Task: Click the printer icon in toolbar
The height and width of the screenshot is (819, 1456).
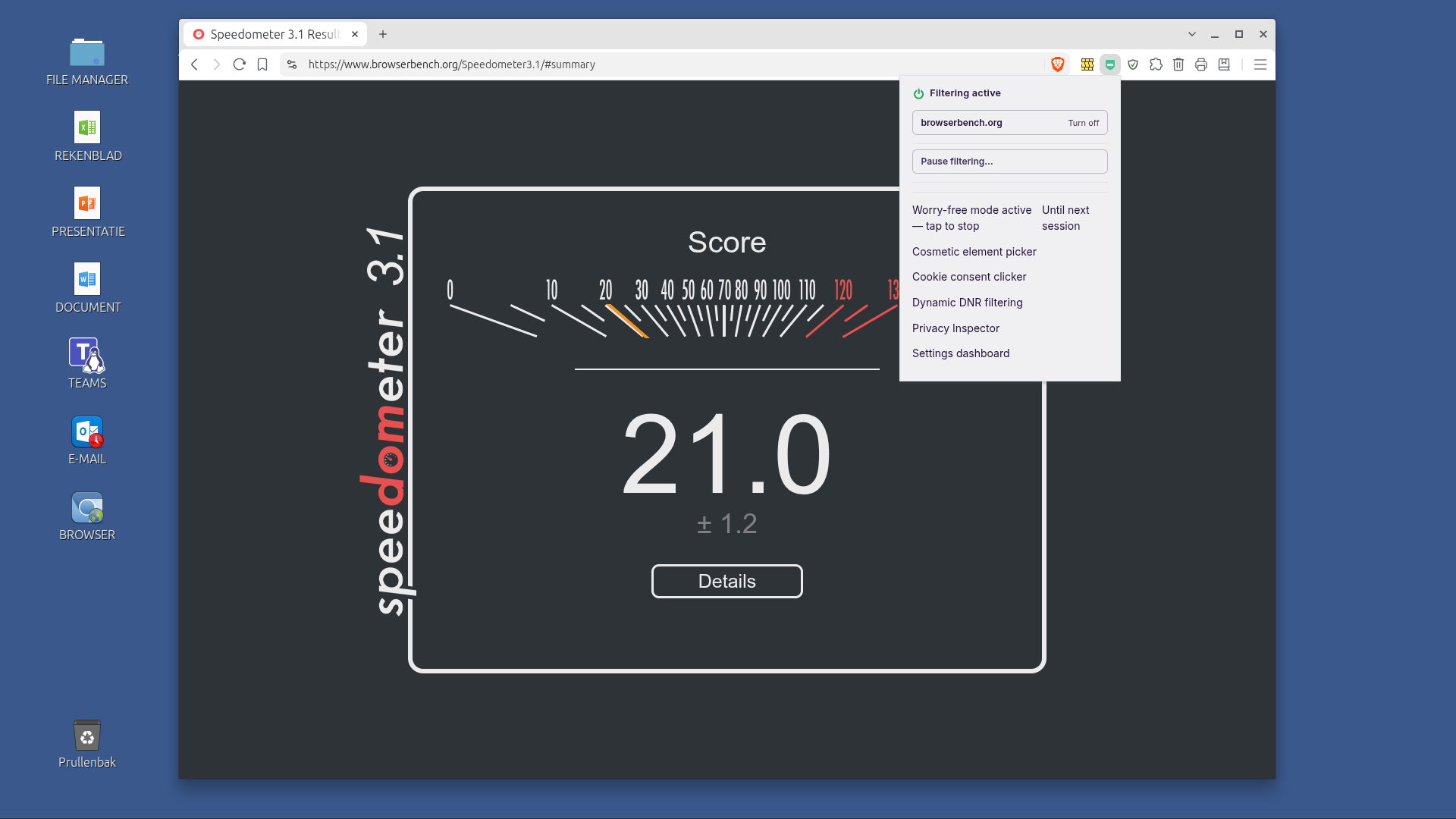Action: (x=1201, y=64)
